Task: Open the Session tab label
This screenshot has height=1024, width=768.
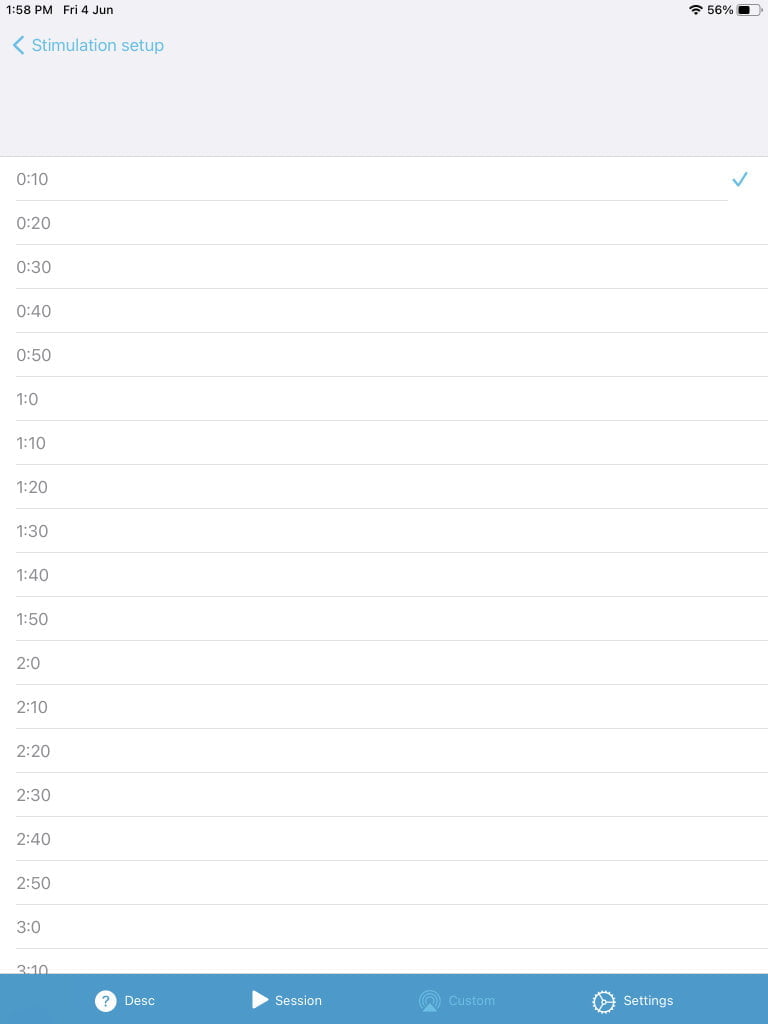Action: coord(298,1000)
